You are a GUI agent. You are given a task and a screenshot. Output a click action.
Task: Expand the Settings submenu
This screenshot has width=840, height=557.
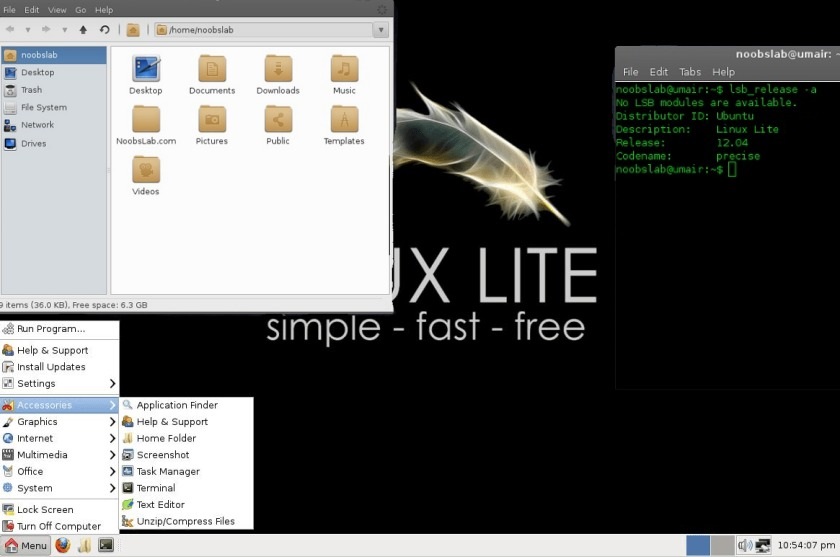pyautogui.click(x=59, y=383)
